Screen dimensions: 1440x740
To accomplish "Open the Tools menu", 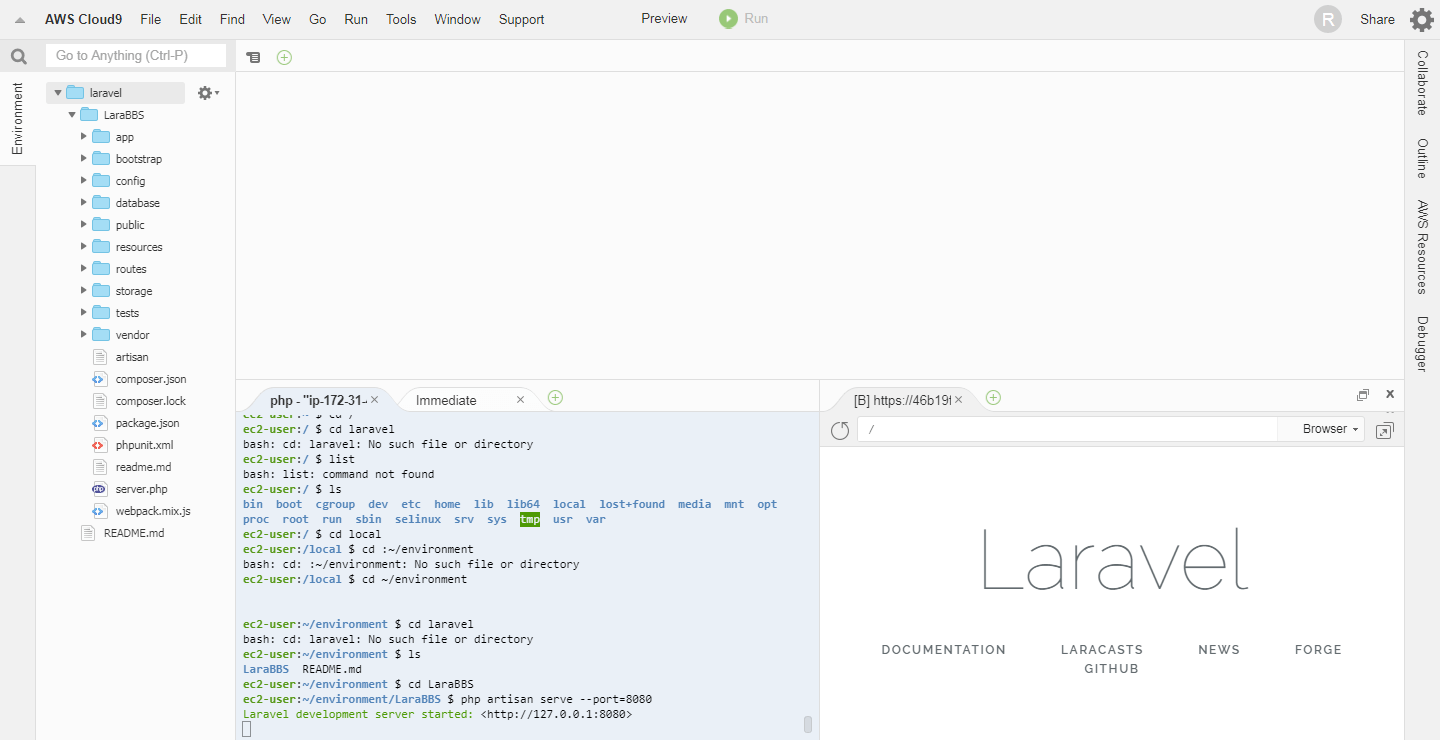I will (x=401, y=19).
